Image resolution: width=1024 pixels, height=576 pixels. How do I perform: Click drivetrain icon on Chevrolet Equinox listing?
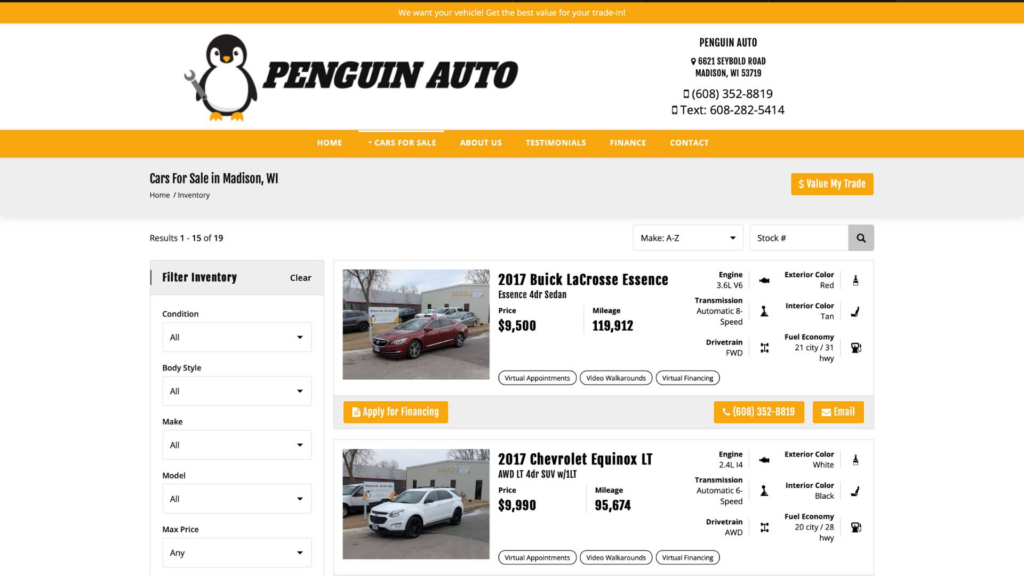(764, 528)
